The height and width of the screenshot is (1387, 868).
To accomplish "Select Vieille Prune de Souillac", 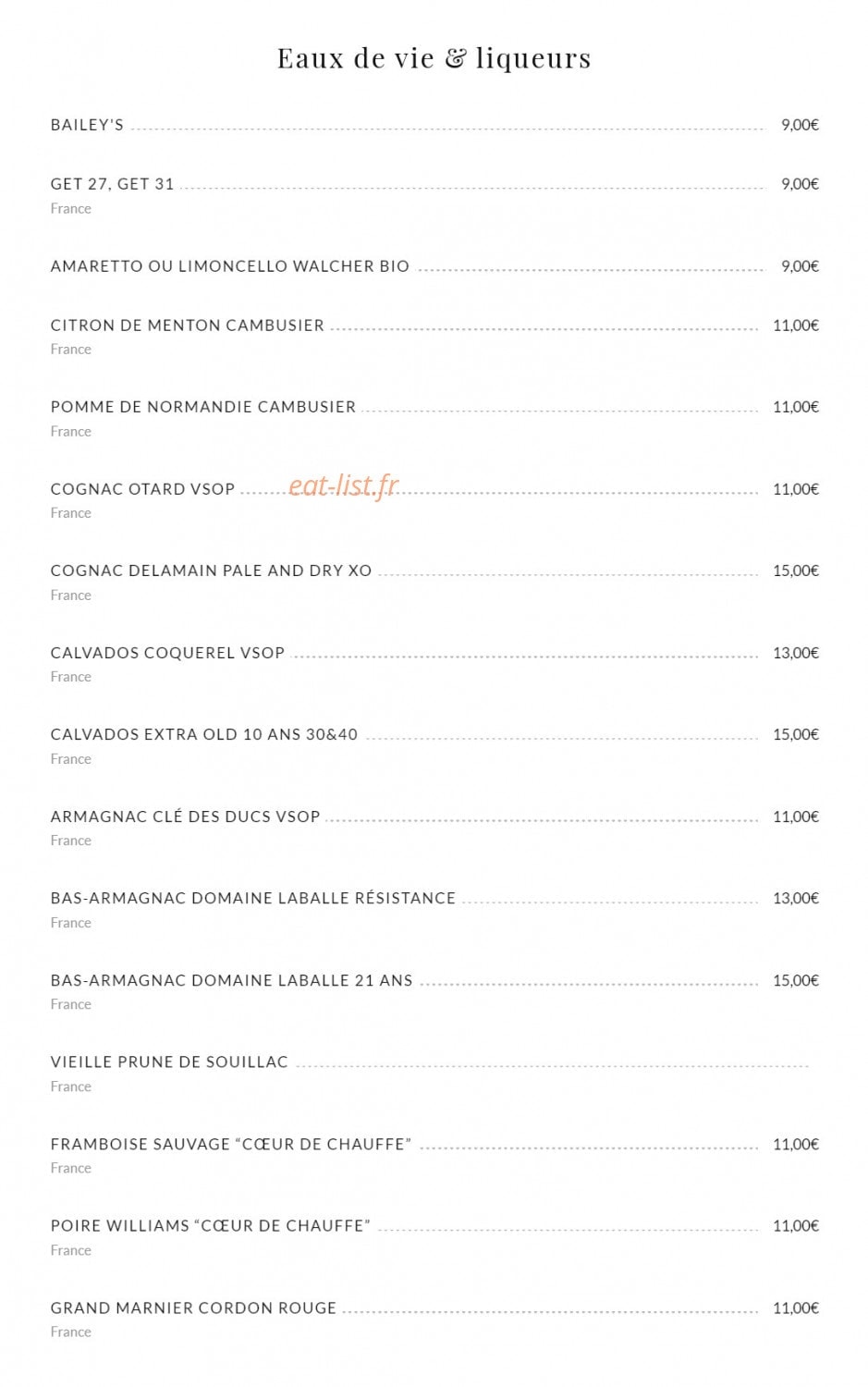I will click(x=170, y=1062).
